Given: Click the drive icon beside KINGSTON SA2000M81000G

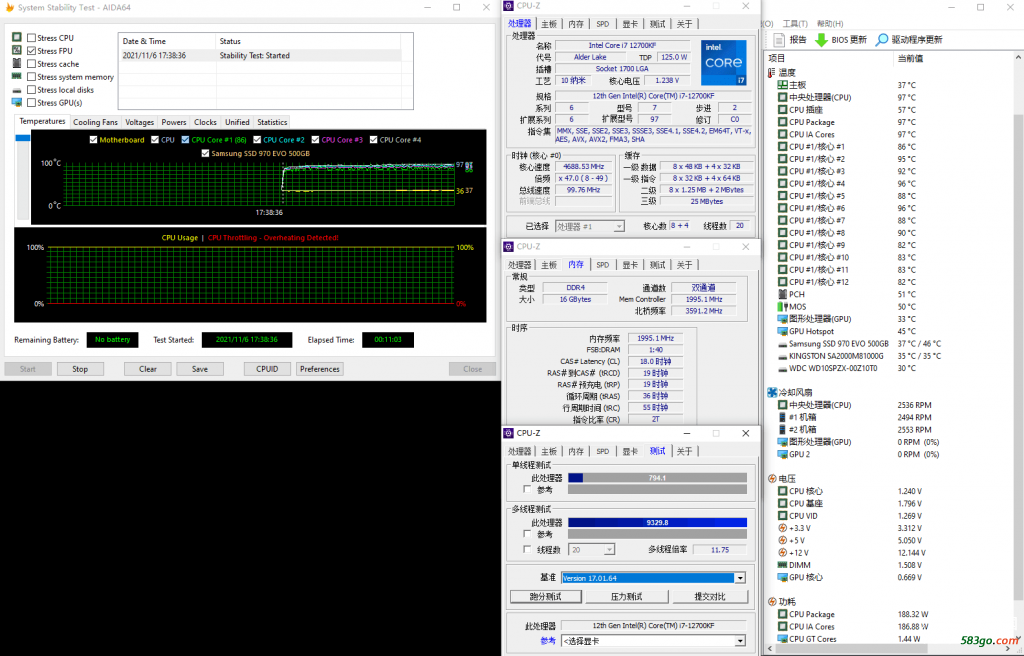Looking at the screenshot, I should (x=782, y=356).
